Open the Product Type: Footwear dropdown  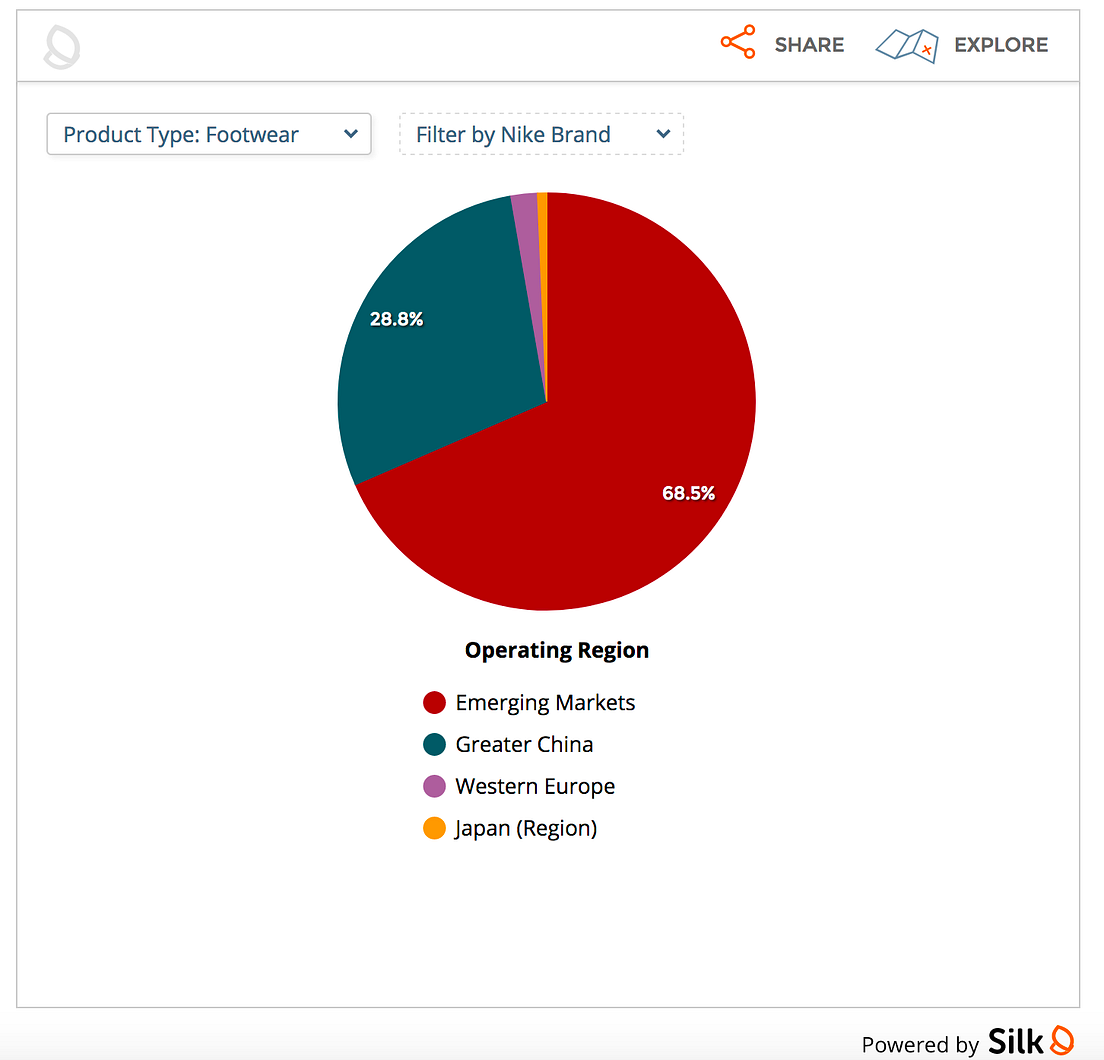[x=209, y=134]
